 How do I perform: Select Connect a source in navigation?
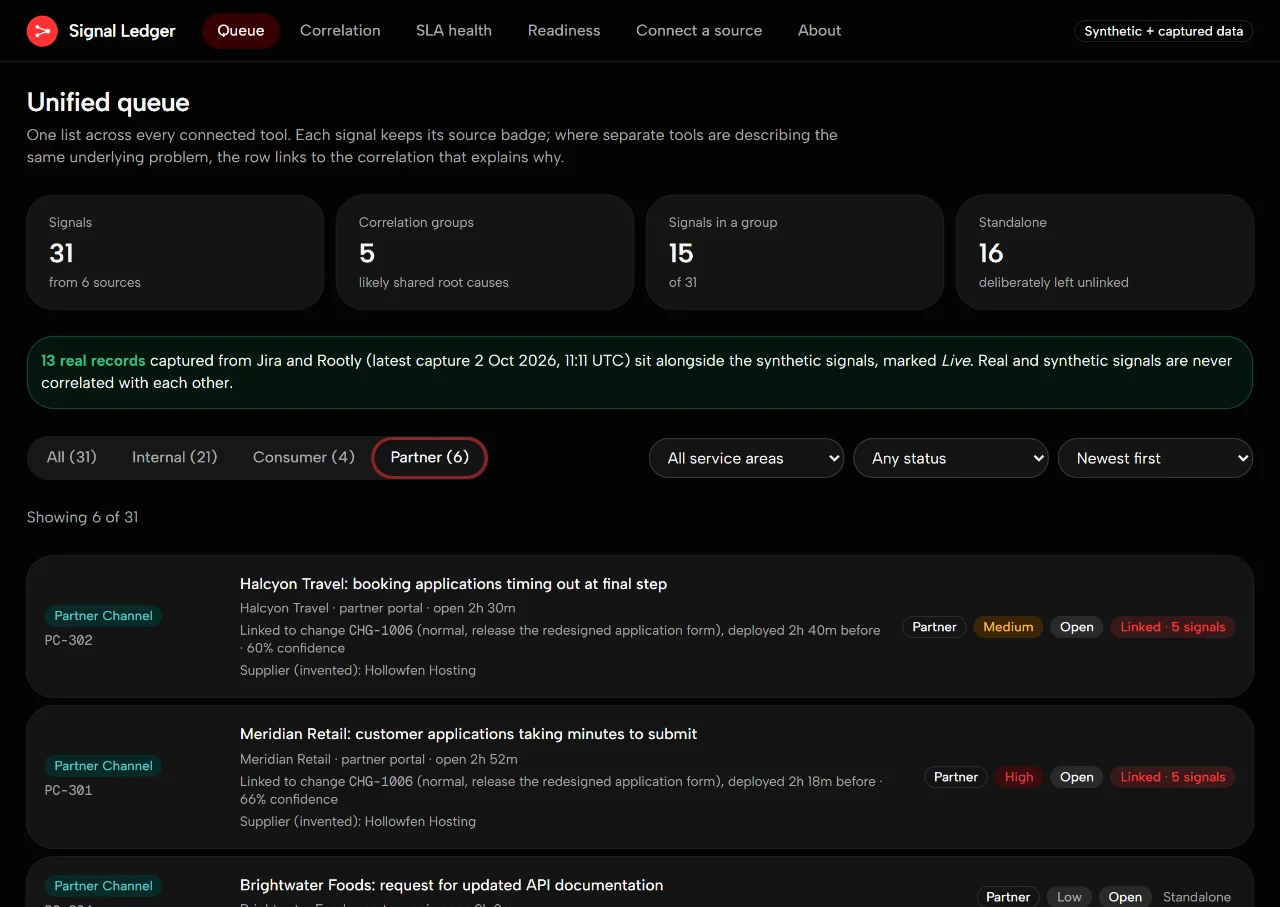point(699,31)
